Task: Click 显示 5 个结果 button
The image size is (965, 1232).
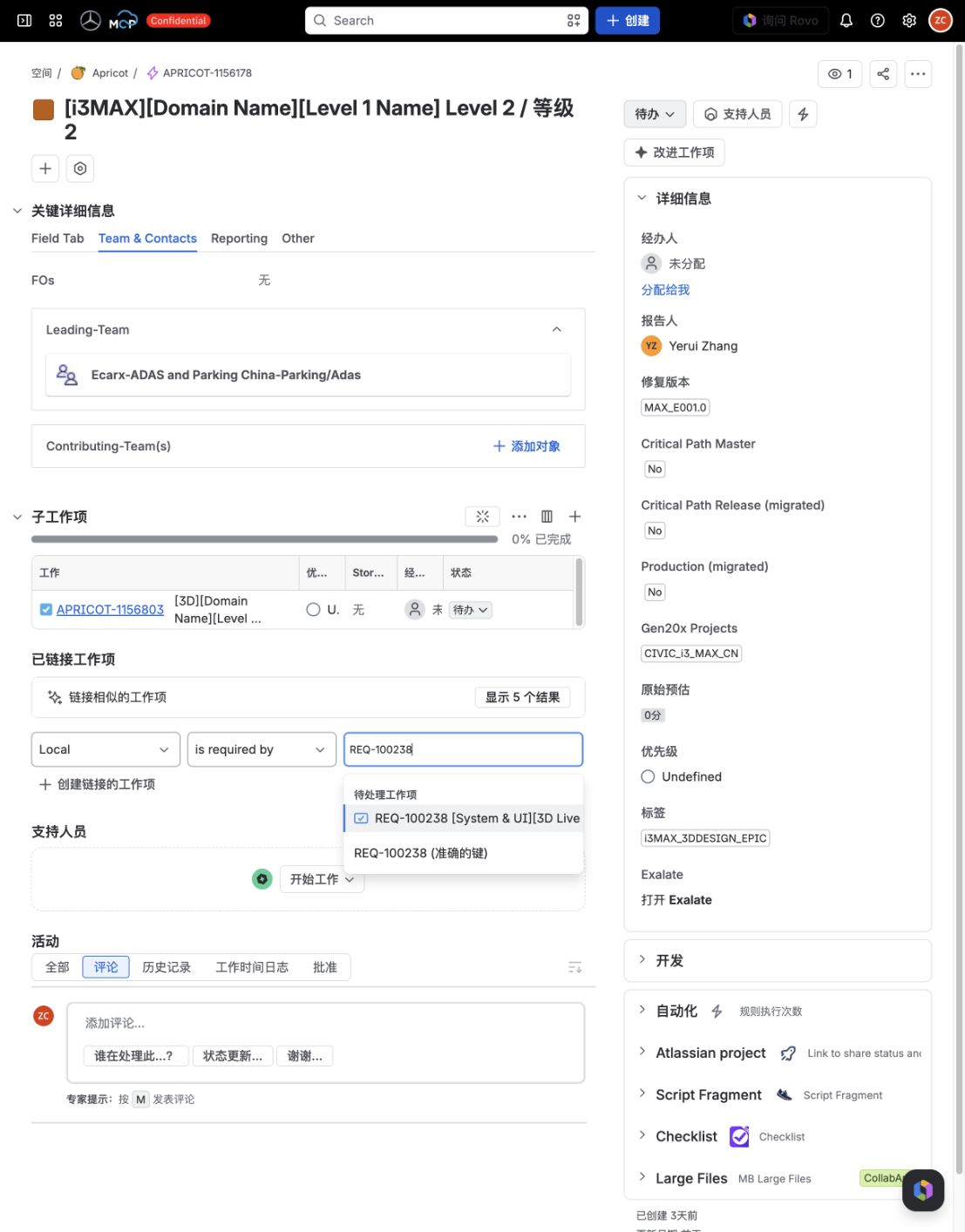Action: pyautogui.click(x=523, y=697)
